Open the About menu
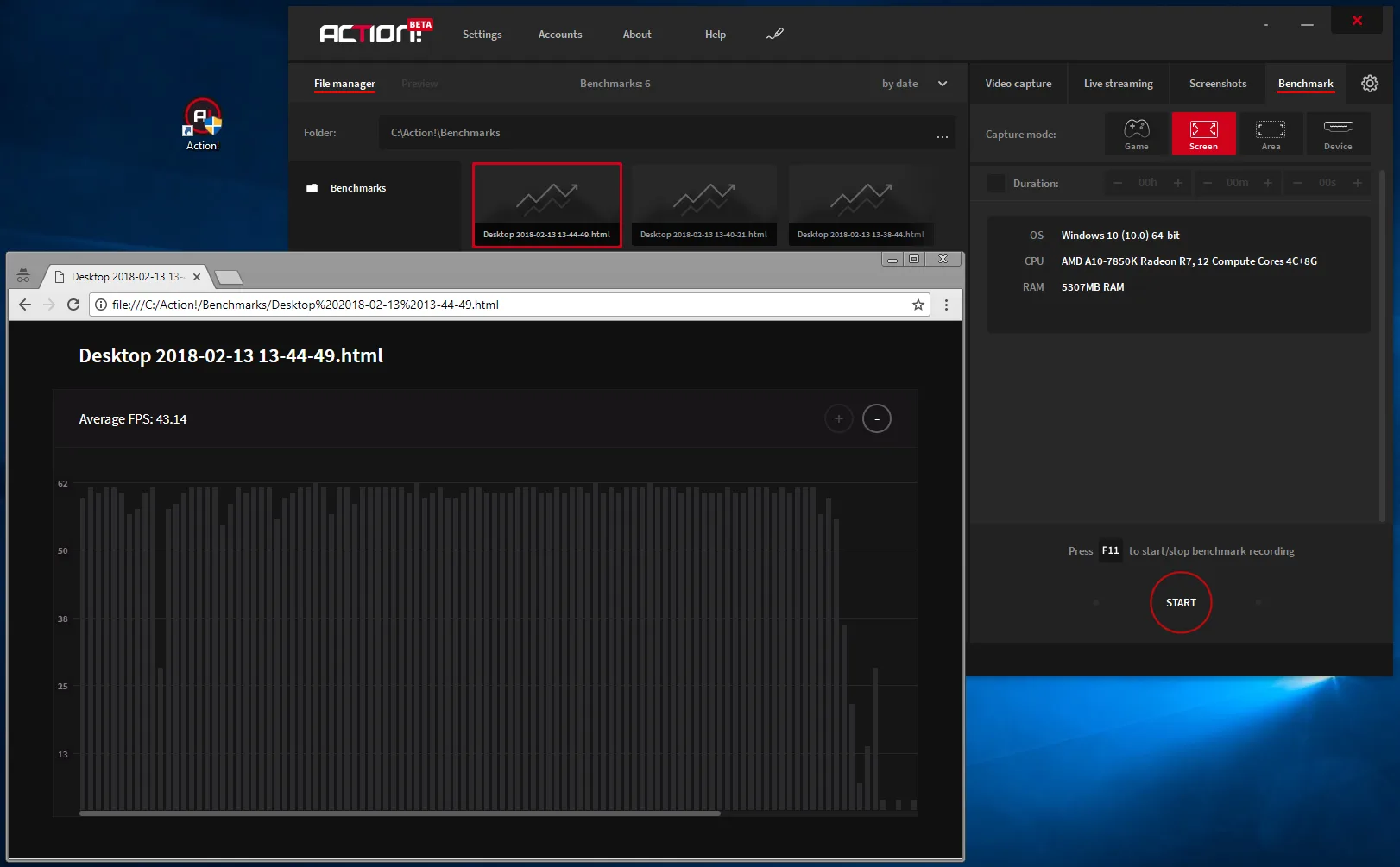The width and height of the screenshot is (1400, 867). [637, 35]
